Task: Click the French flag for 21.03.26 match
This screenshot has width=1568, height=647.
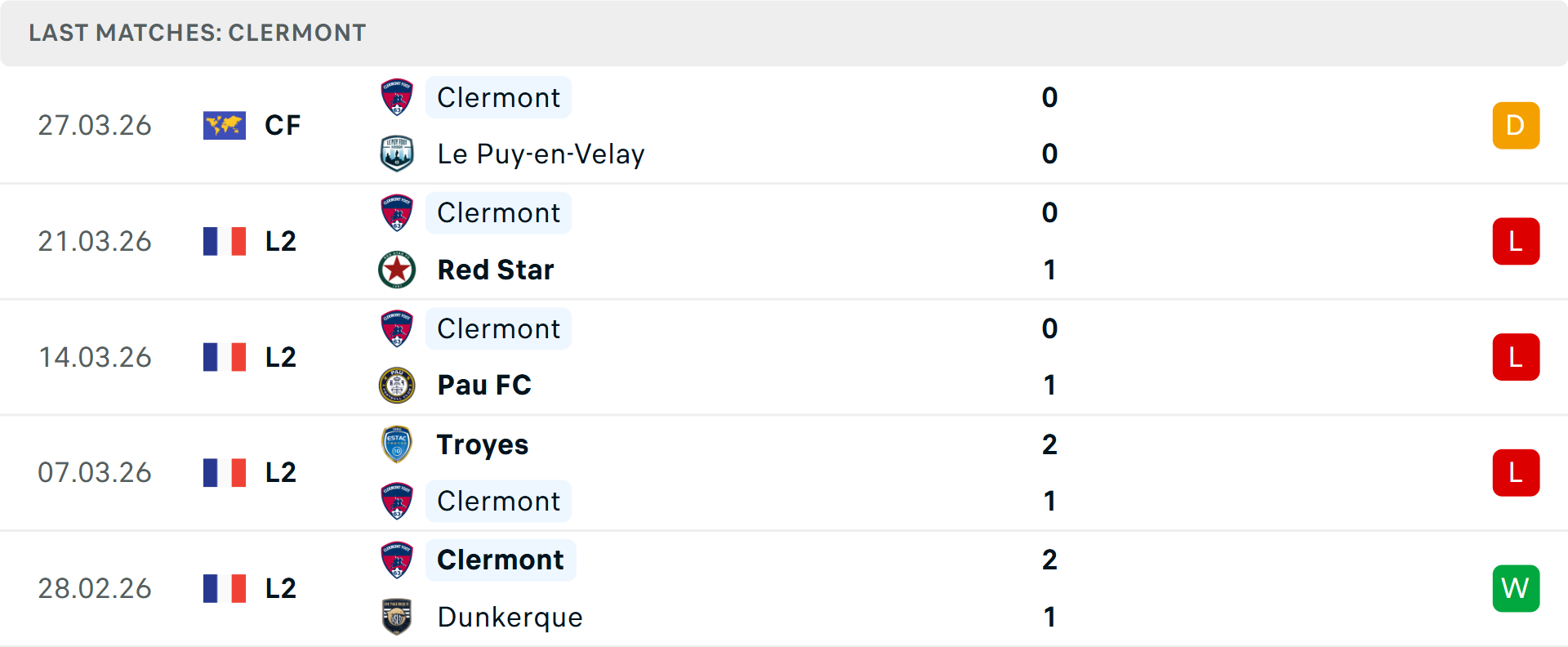Action: pos(225,242)
